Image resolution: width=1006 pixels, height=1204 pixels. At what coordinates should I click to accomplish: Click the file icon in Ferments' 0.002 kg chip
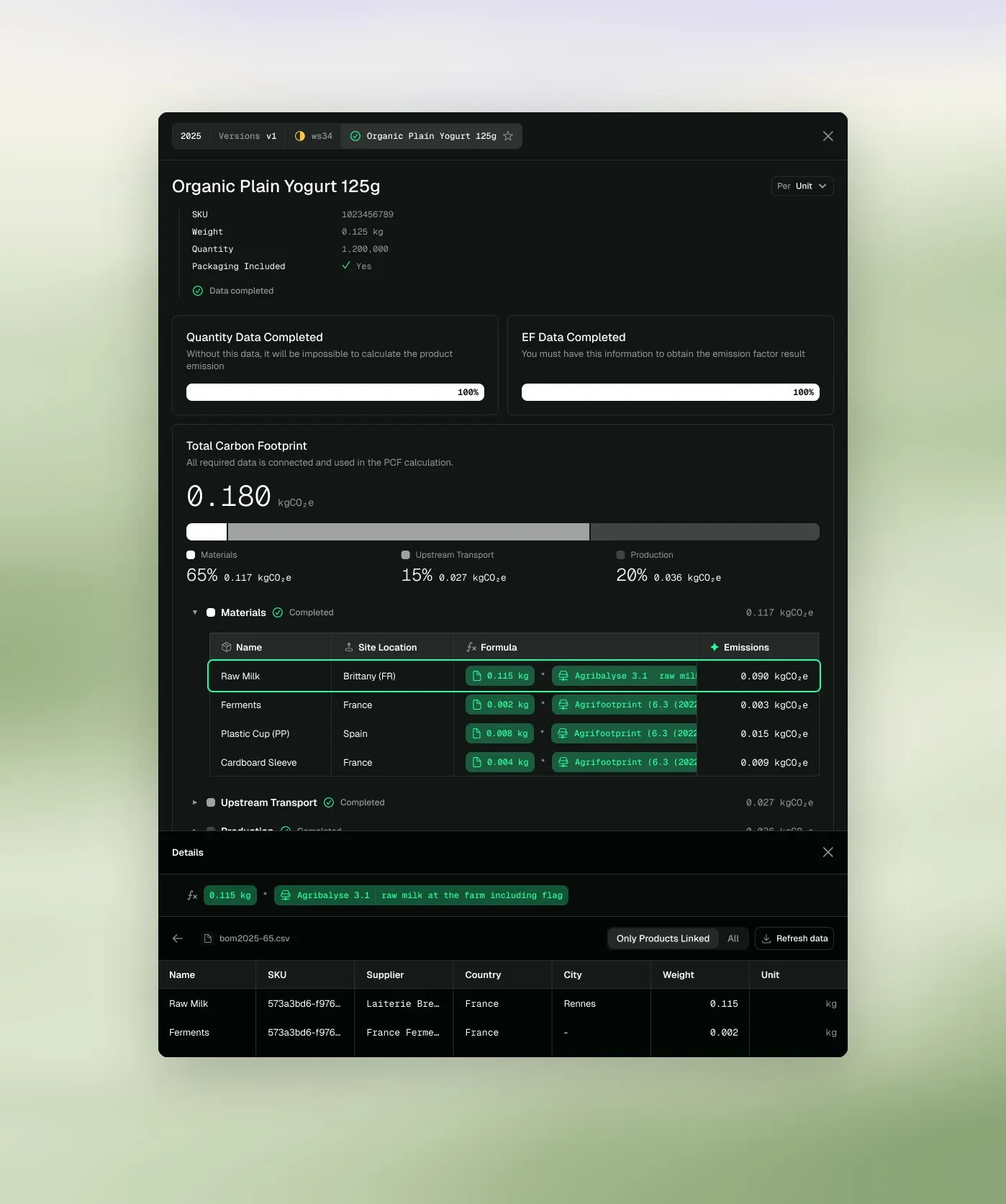coord(476,705)
